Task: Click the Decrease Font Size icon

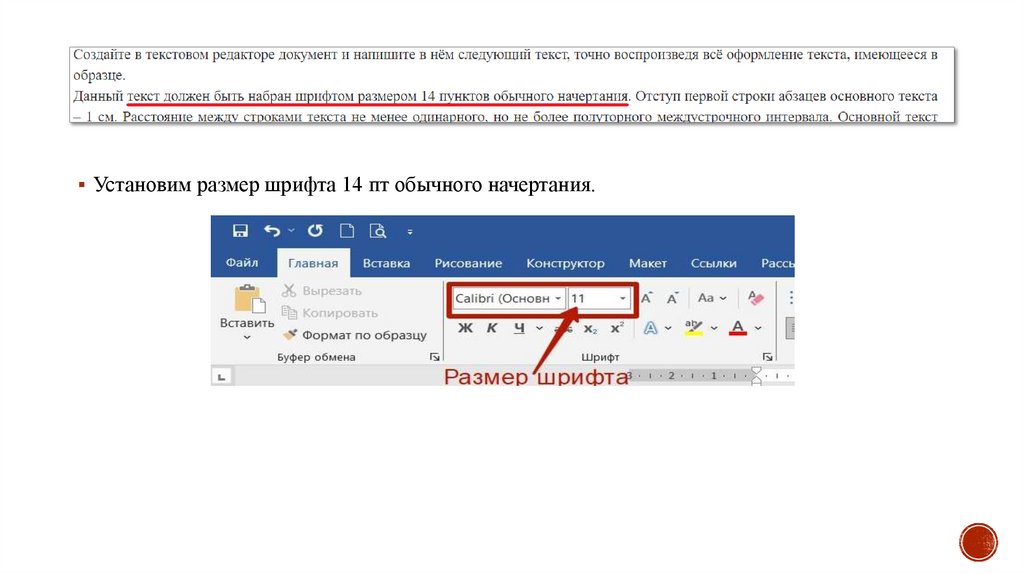Action: [x=673, y=298]
